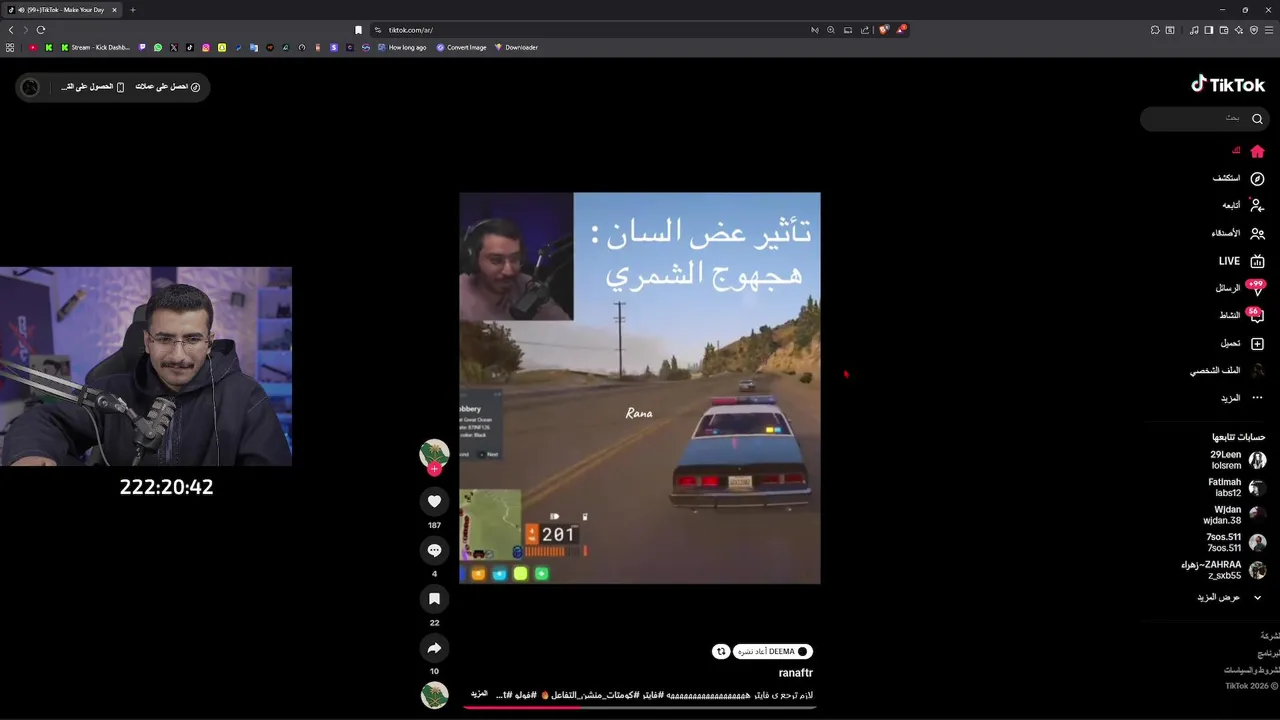This screenshot has height=720, width=1280.
Task: Open the More three-dots icon
Action: [x=1257, y=398]
